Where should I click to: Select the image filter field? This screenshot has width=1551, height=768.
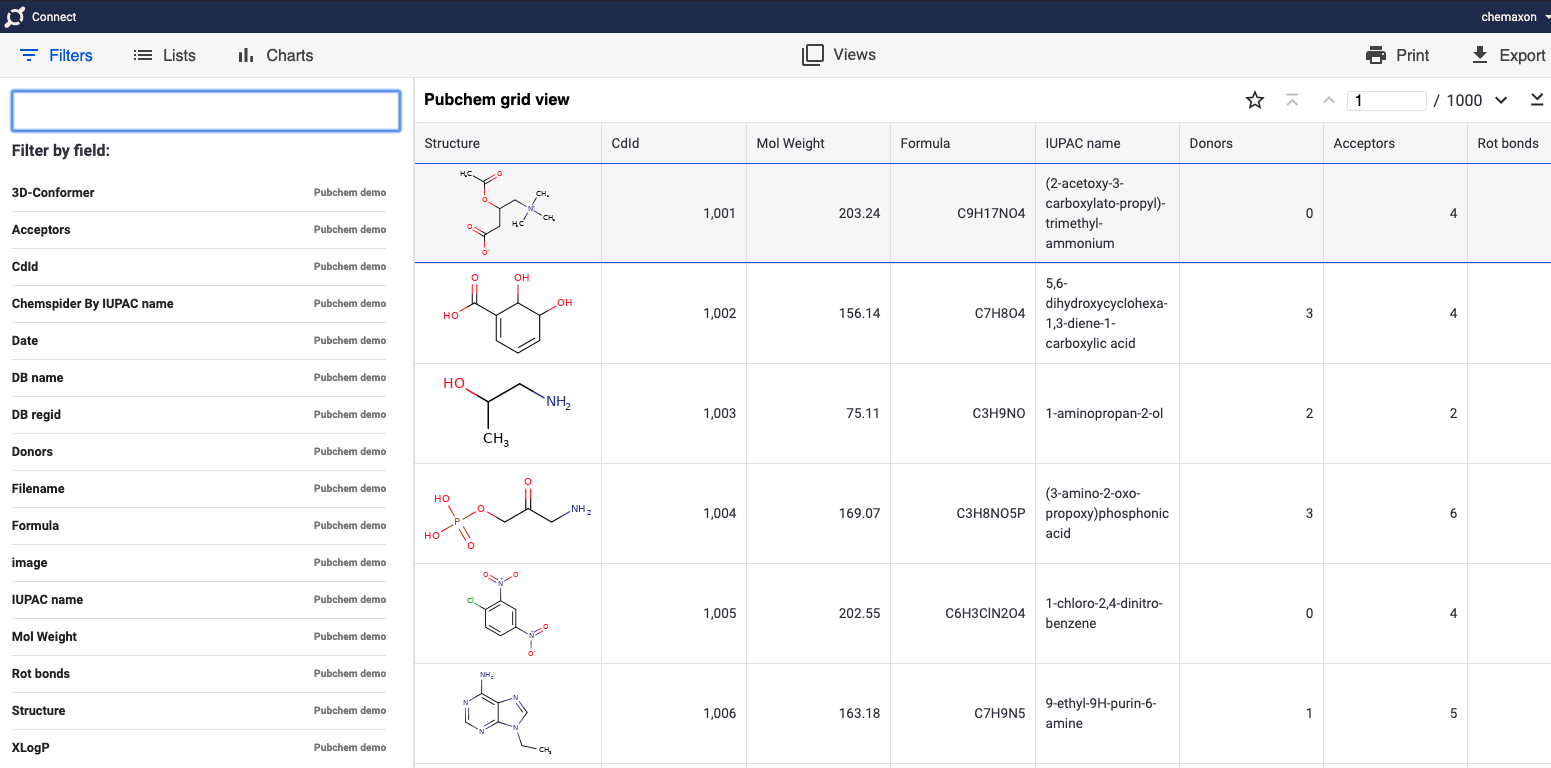coord(199,563)
